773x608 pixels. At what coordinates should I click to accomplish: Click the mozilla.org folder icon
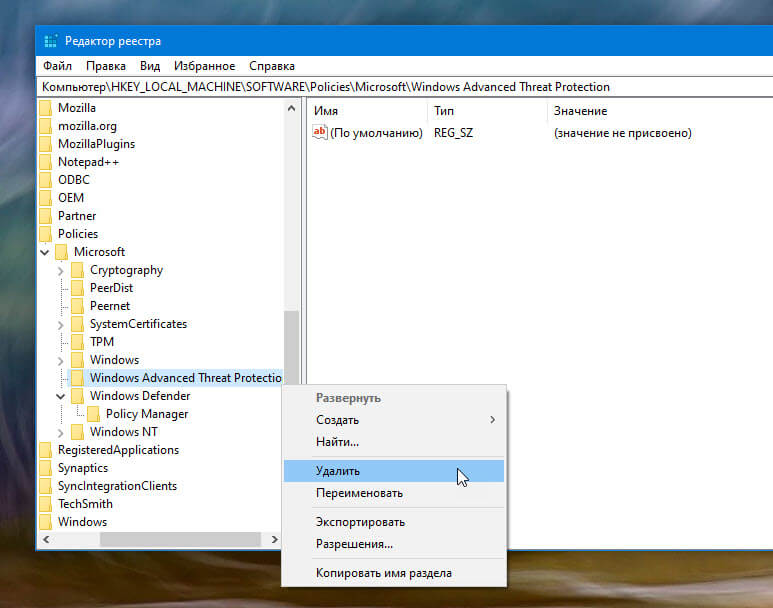pyautogui.click(x=45, y=126)
